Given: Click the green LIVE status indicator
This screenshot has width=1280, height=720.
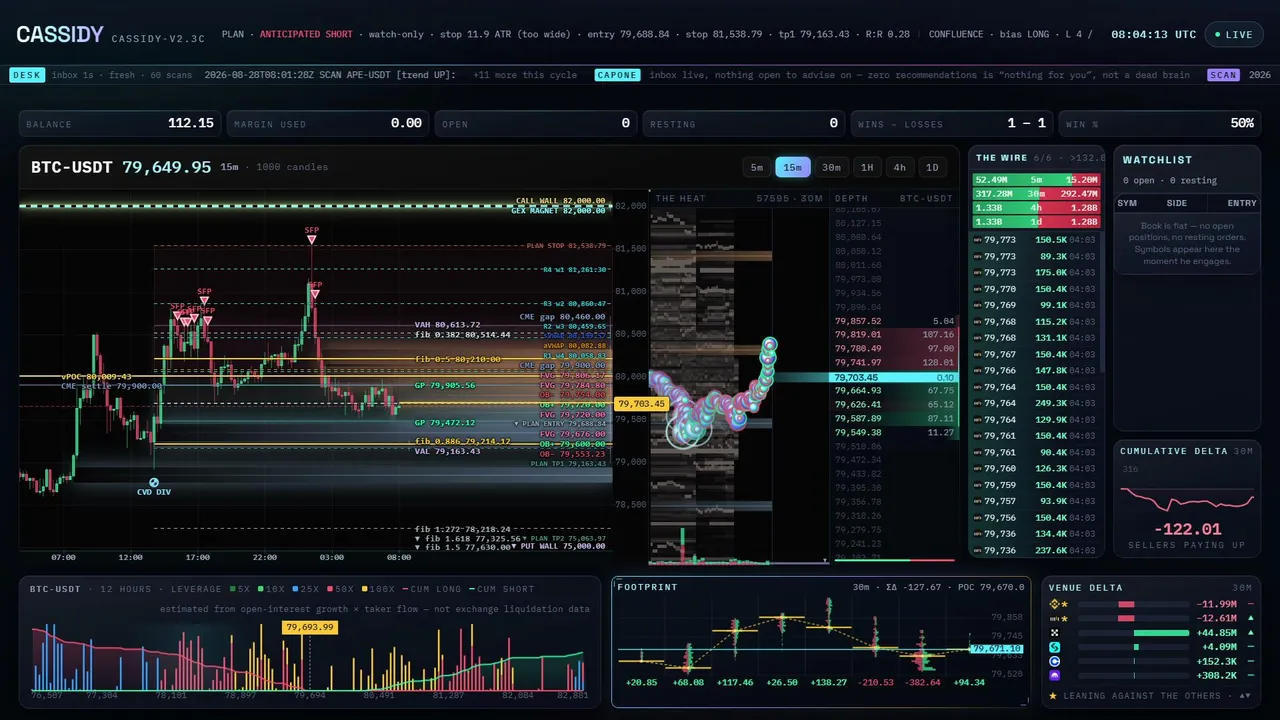Looking at the screenshot, I should [x=1233, y=34].
